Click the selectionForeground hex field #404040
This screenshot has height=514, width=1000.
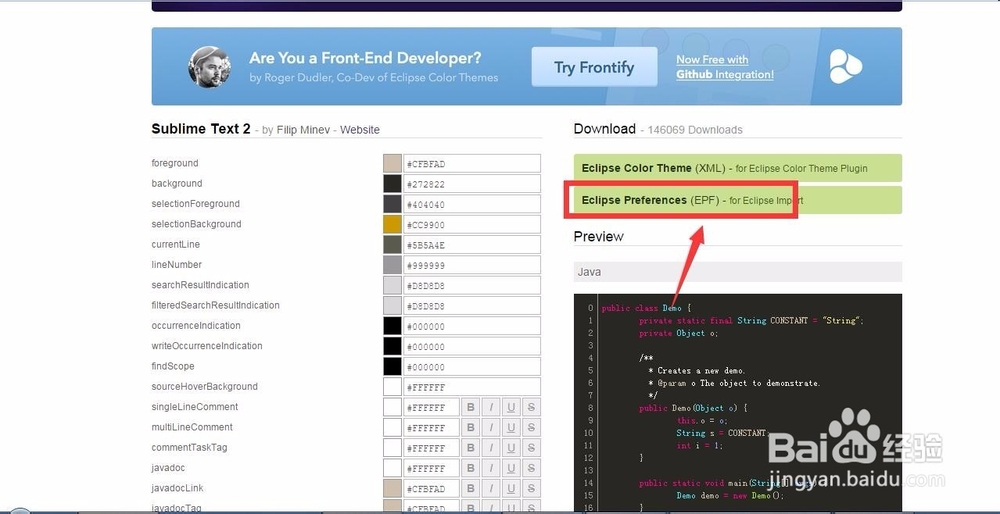point(472,204)
